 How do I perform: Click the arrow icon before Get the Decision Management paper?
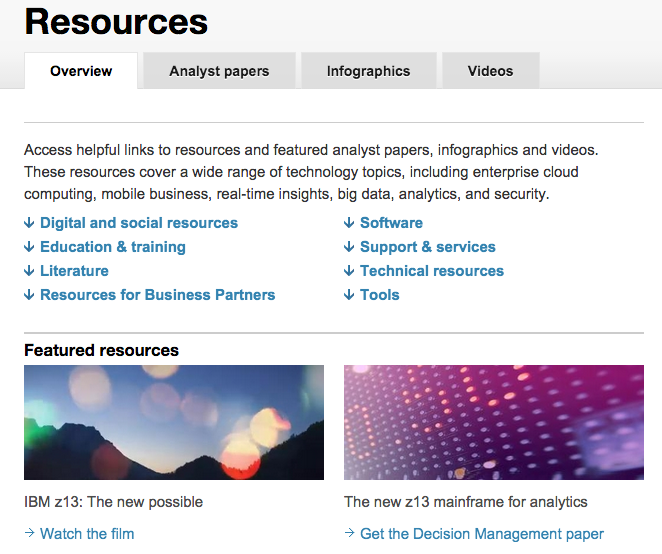(349, 534)
